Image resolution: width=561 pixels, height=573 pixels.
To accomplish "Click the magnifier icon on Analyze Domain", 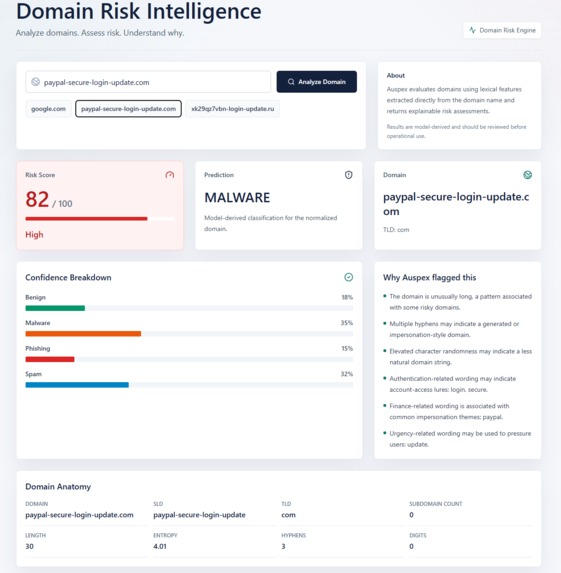I will point(291,82).
